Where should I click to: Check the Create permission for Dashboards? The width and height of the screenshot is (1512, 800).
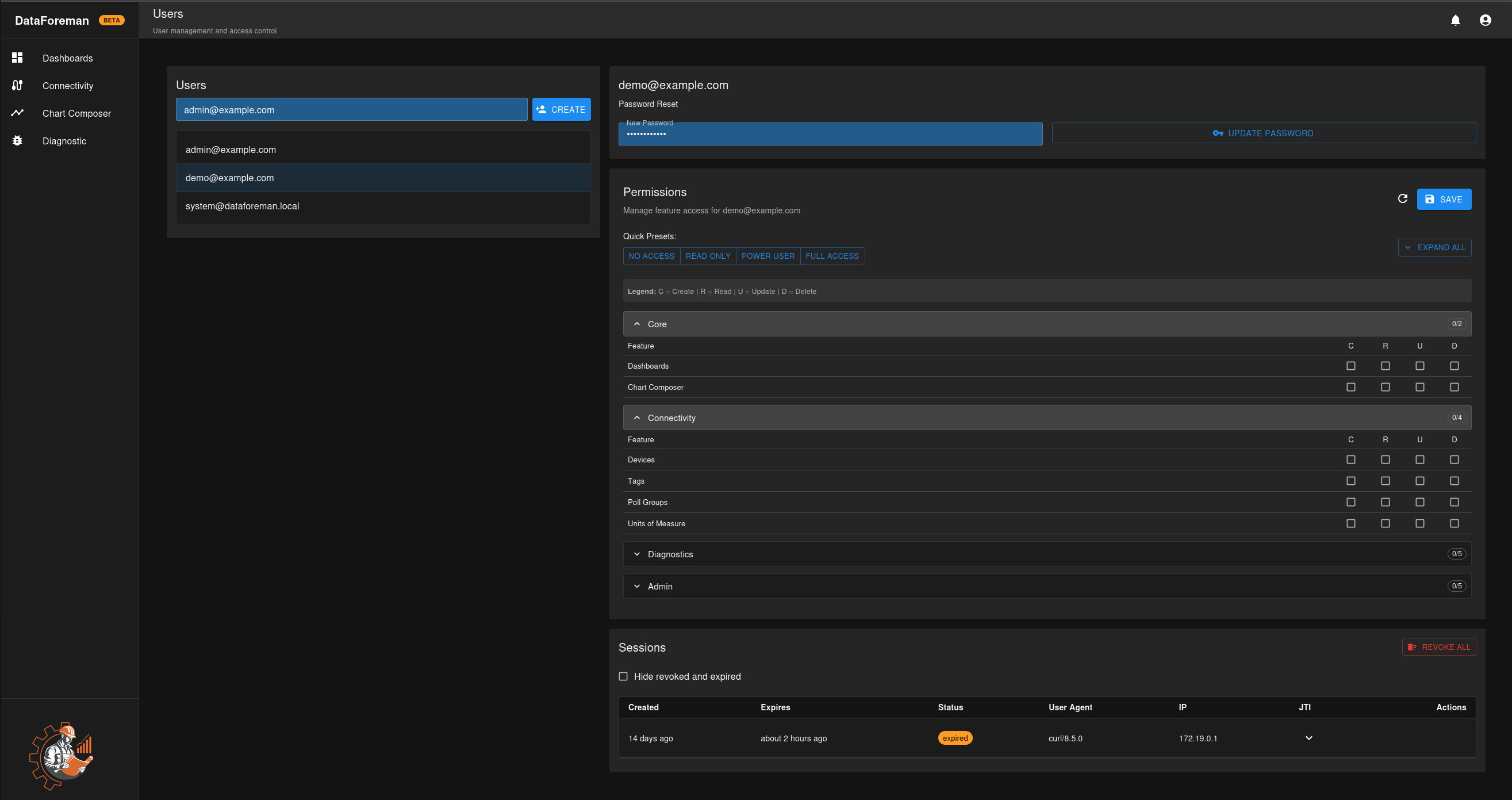(x=1351, y=365)
